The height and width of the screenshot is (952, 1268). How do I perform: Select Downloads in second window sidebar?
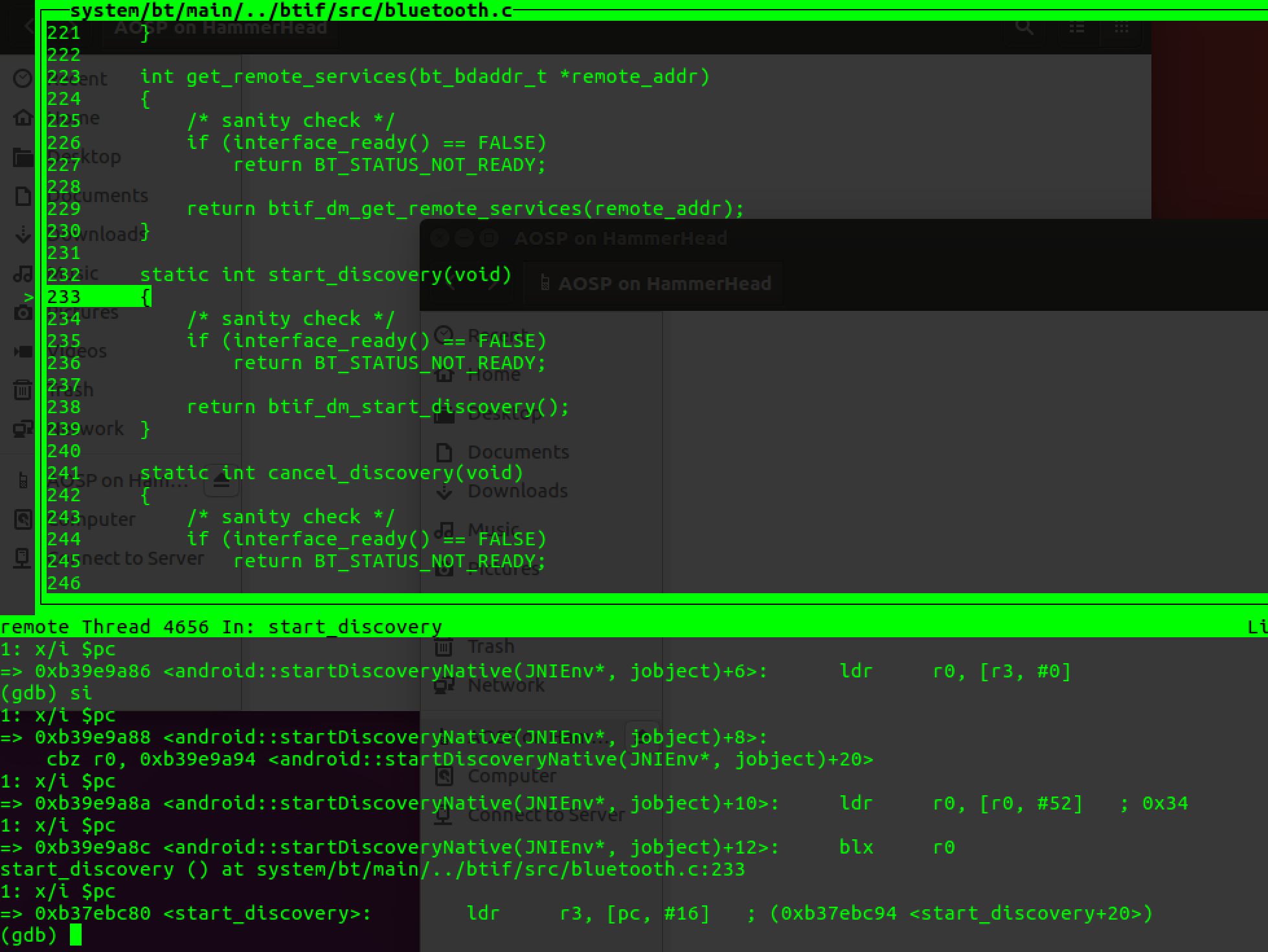[517, 491]
